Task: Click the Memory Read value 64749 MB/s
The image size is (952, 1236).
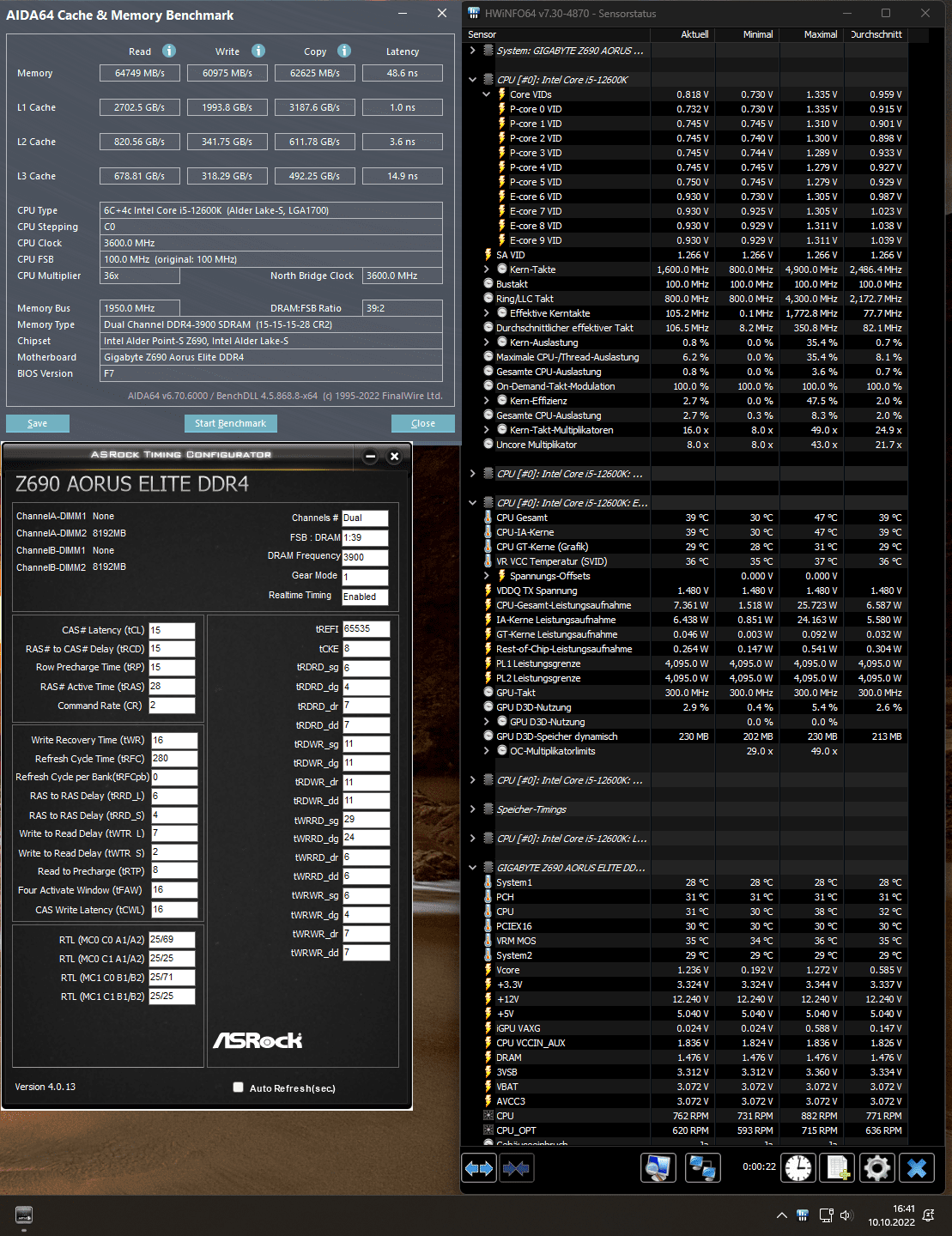Action: (140, 73)
